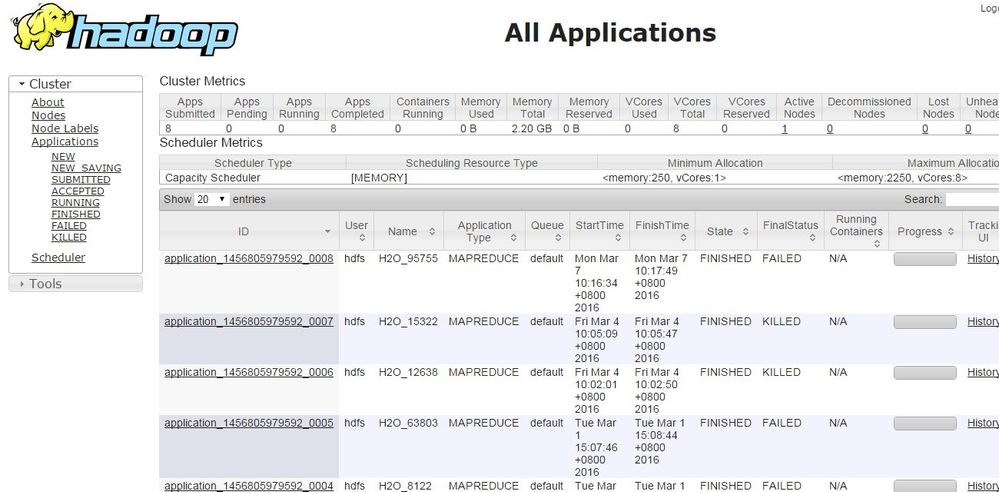Open the Applications link
Image resolution: width=999 pixels, height=492 pixels.
pos(65,141)
